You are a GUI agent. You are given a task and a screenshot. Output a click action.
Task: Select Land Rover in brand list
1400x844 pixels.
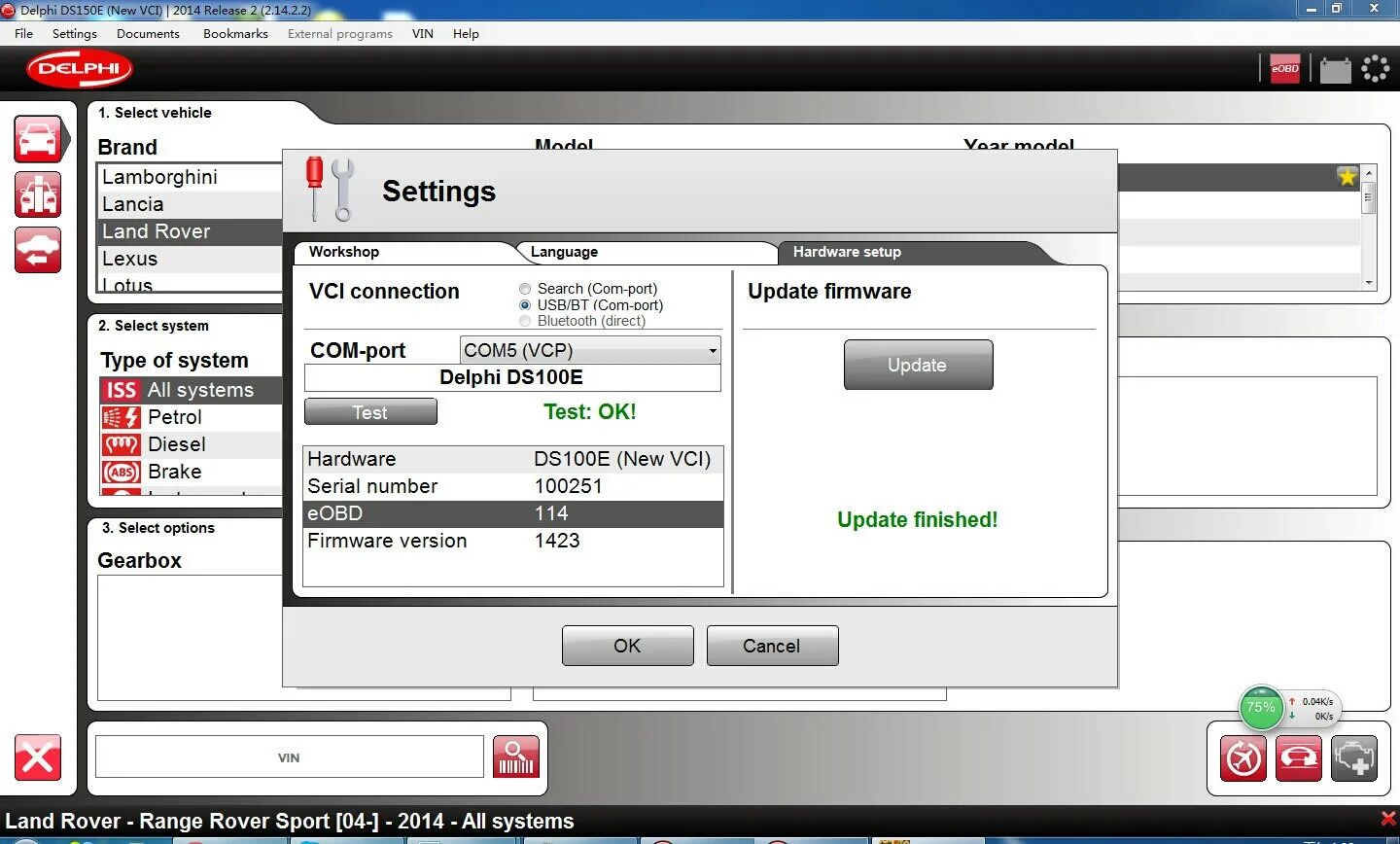[x=191, y=231]
